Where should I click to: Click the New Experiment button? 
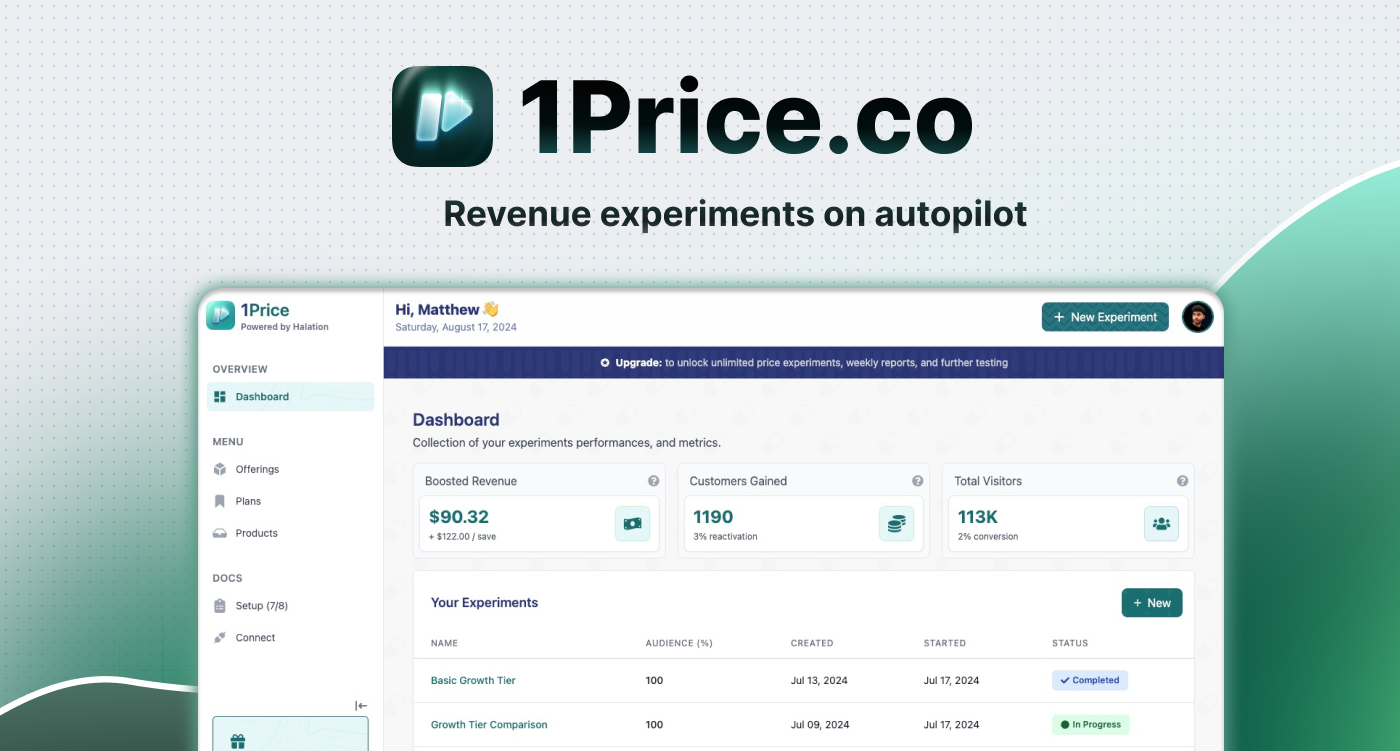click(x=1105, y=317)
